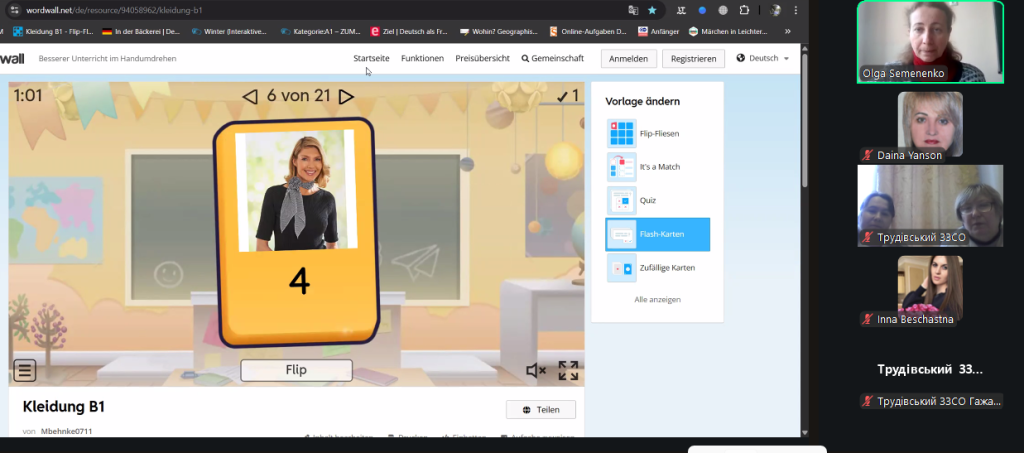Bookmark this page with the star icon
This screenshot has height=453, width=1024.
[x=652, y=9]
